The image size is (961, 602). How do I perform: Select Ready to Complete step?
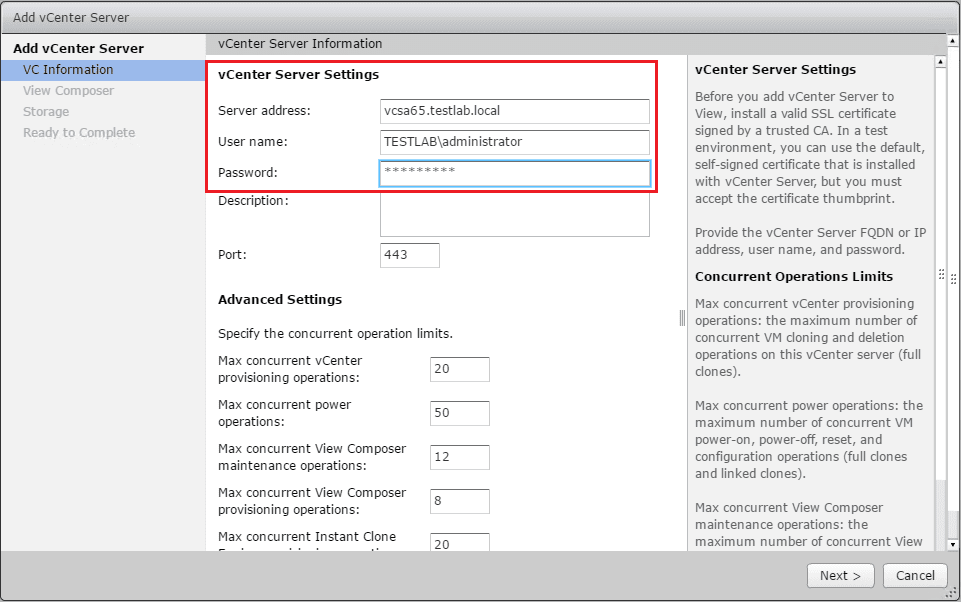coord(79,133)
